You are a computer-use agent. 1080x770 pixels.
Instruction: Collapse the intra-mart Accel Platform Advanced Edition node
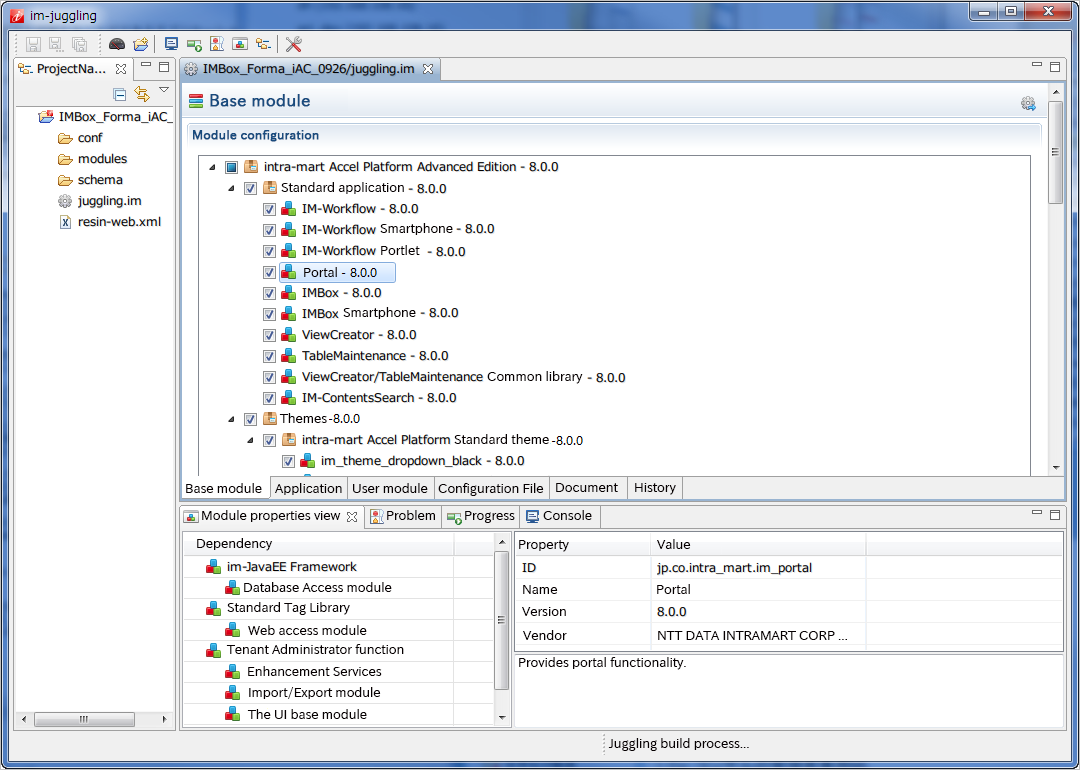pyautogui.click(x=212, y=167)
